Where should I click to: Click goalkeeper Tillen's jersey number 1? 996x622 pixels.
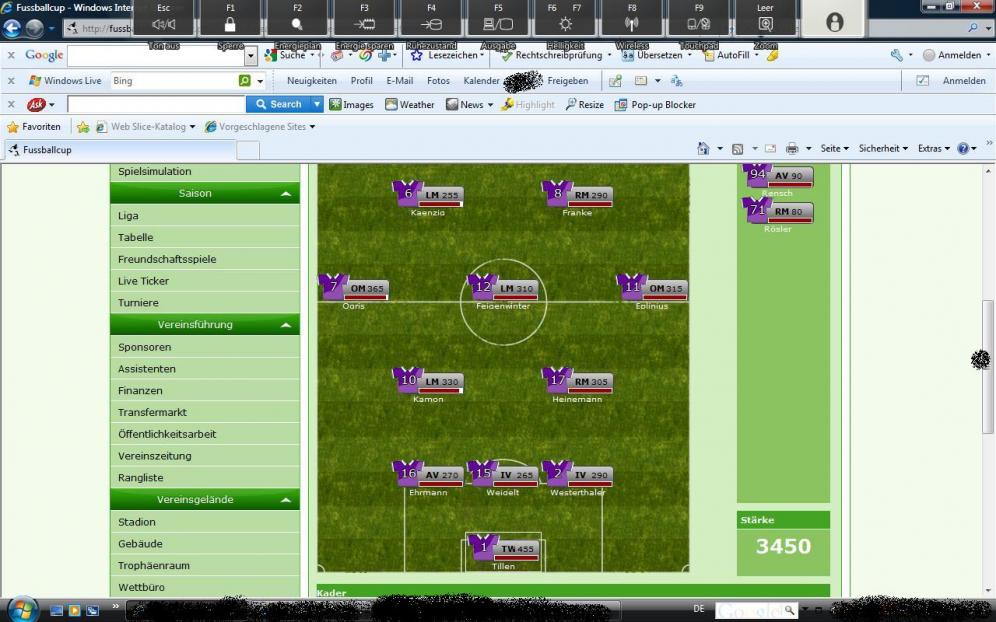point(483,546)
